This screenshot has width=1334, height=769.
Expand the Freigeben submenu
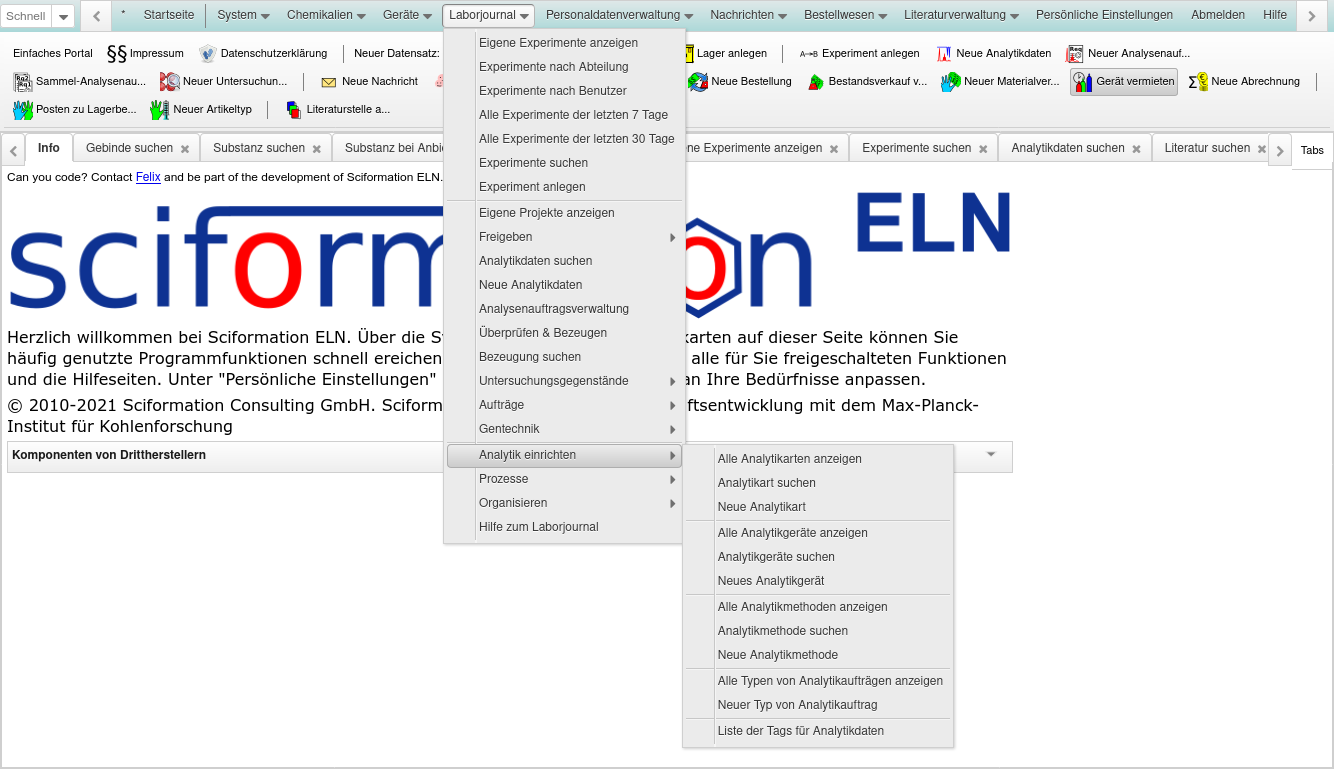tap(564, 237)
